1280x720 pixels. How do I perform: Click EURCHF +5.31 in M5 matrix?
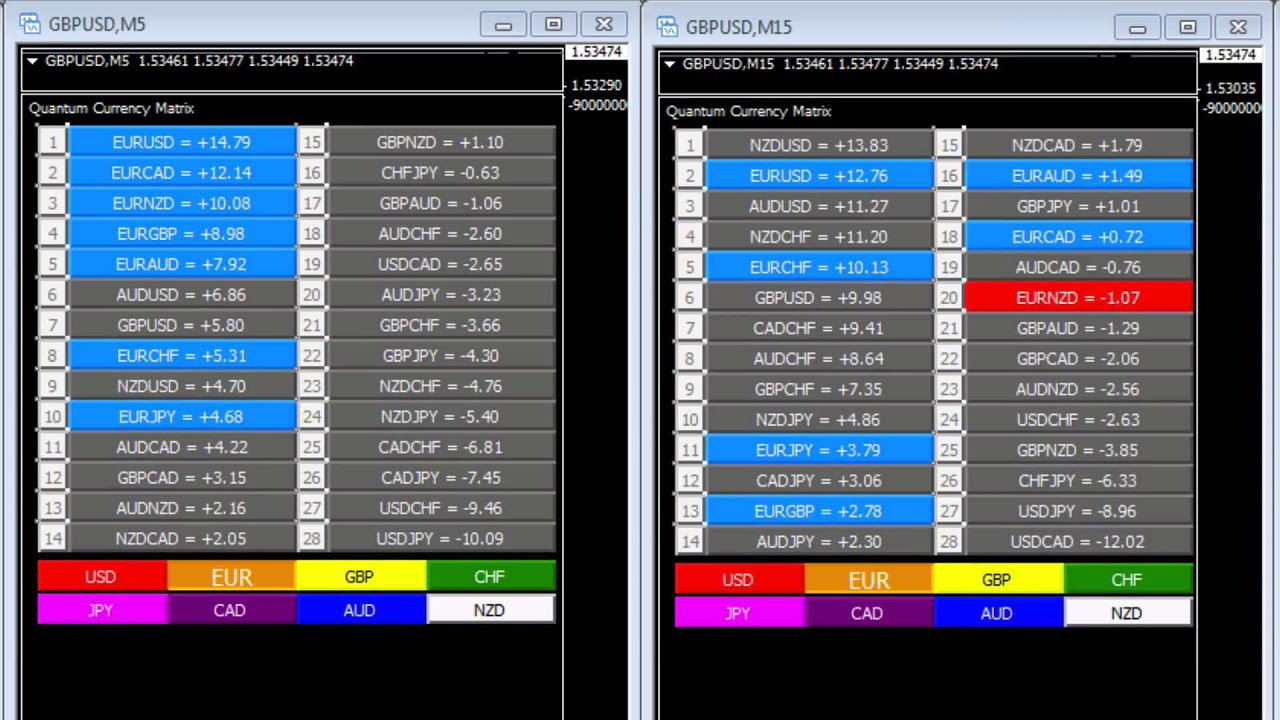pos(182,356)
